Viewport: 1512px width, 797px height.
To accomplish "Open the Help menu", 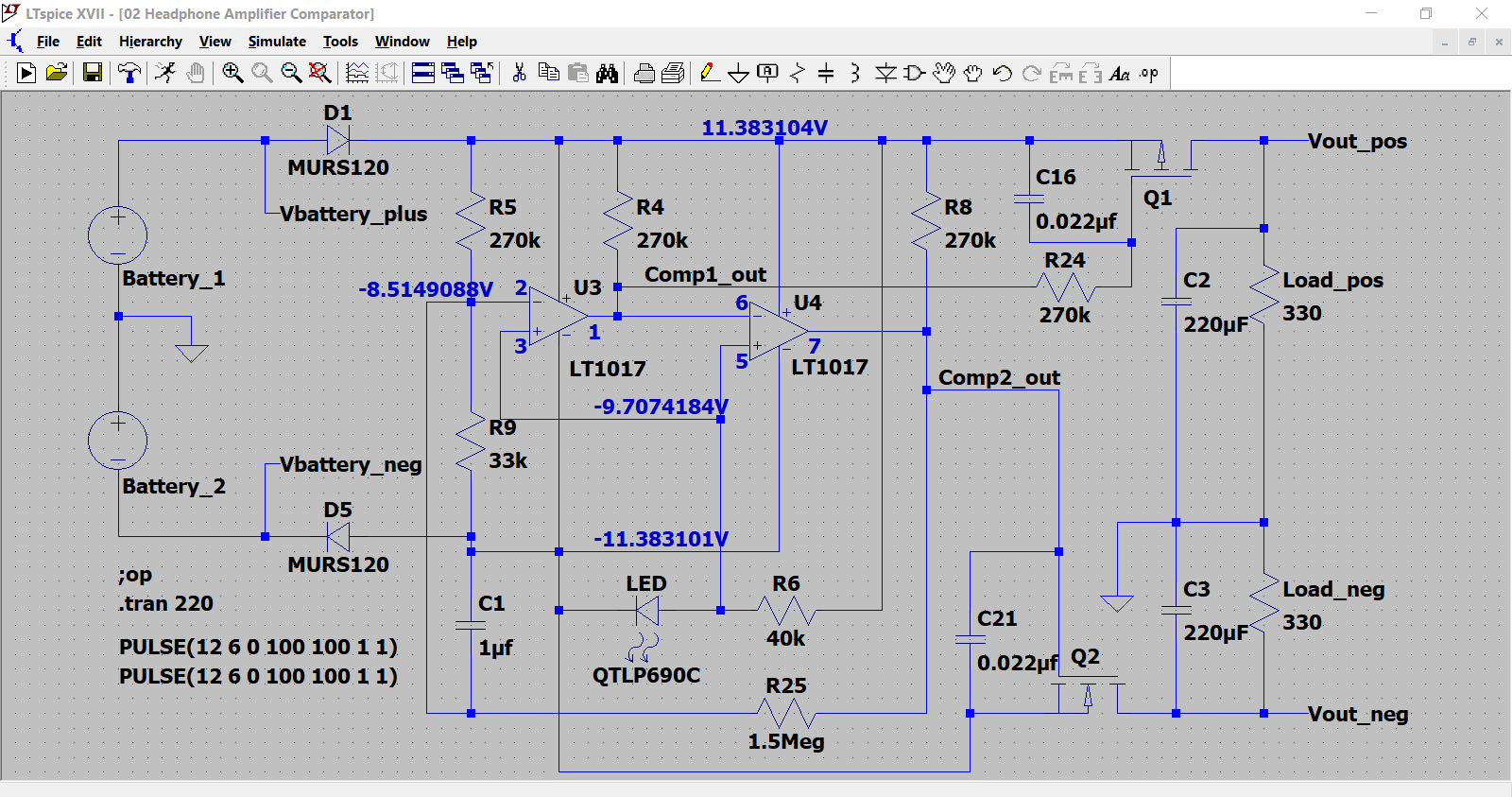I will (462, 42).
